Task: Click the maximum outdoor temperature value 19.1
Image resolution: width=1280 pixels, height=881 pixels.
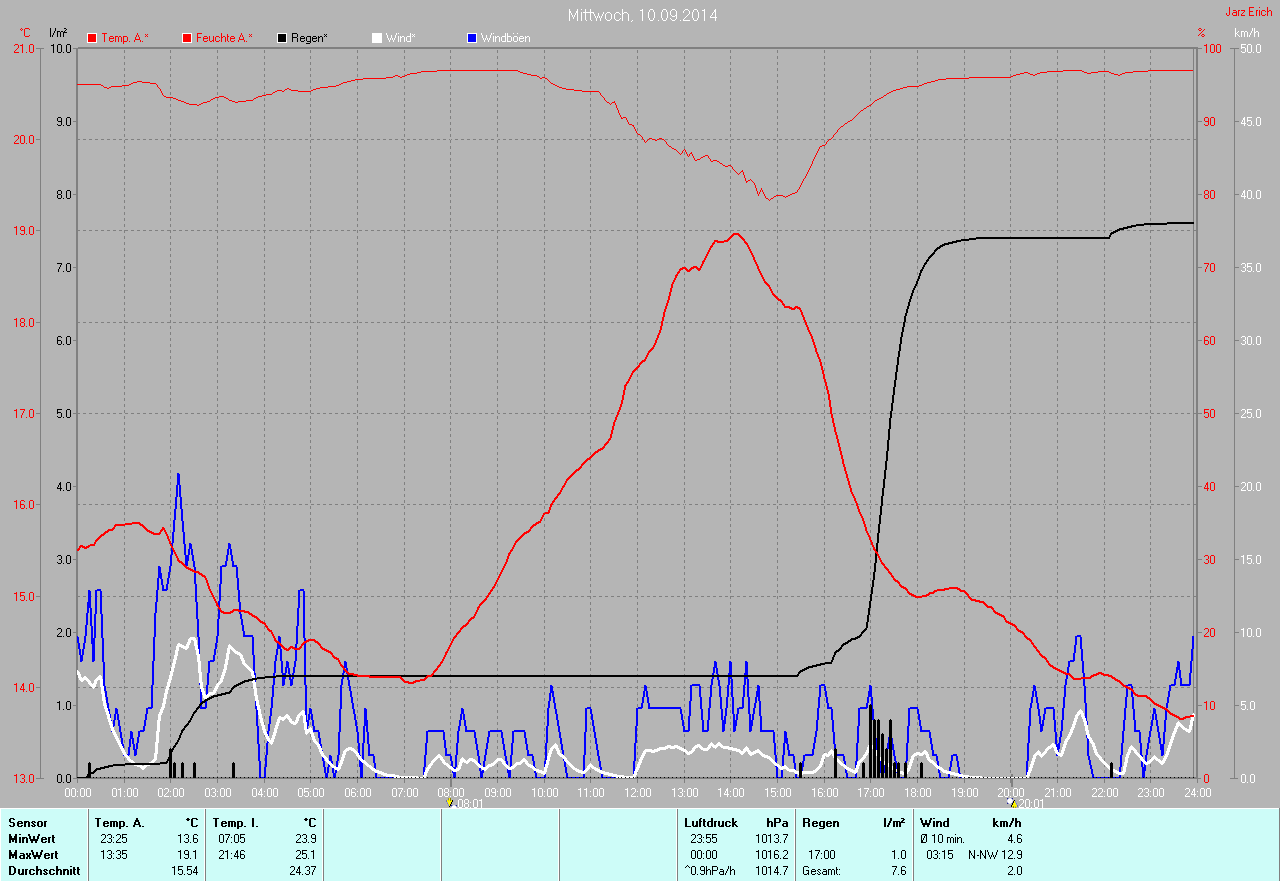Action: 188,855
